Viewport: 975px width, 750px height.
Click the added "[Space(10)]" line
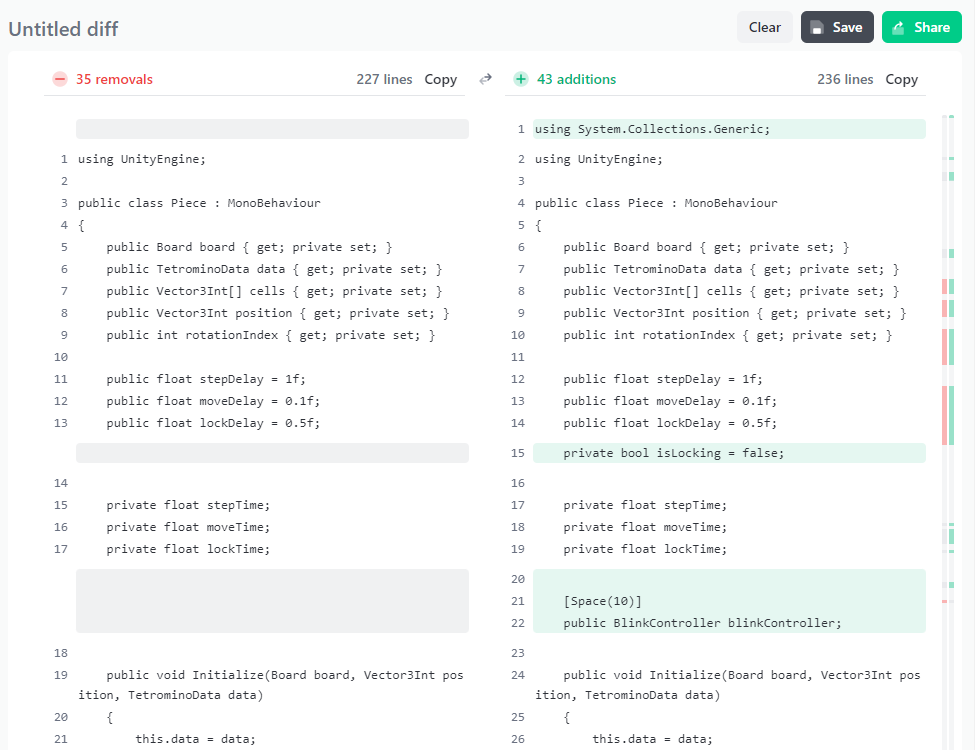click(602, 601)
